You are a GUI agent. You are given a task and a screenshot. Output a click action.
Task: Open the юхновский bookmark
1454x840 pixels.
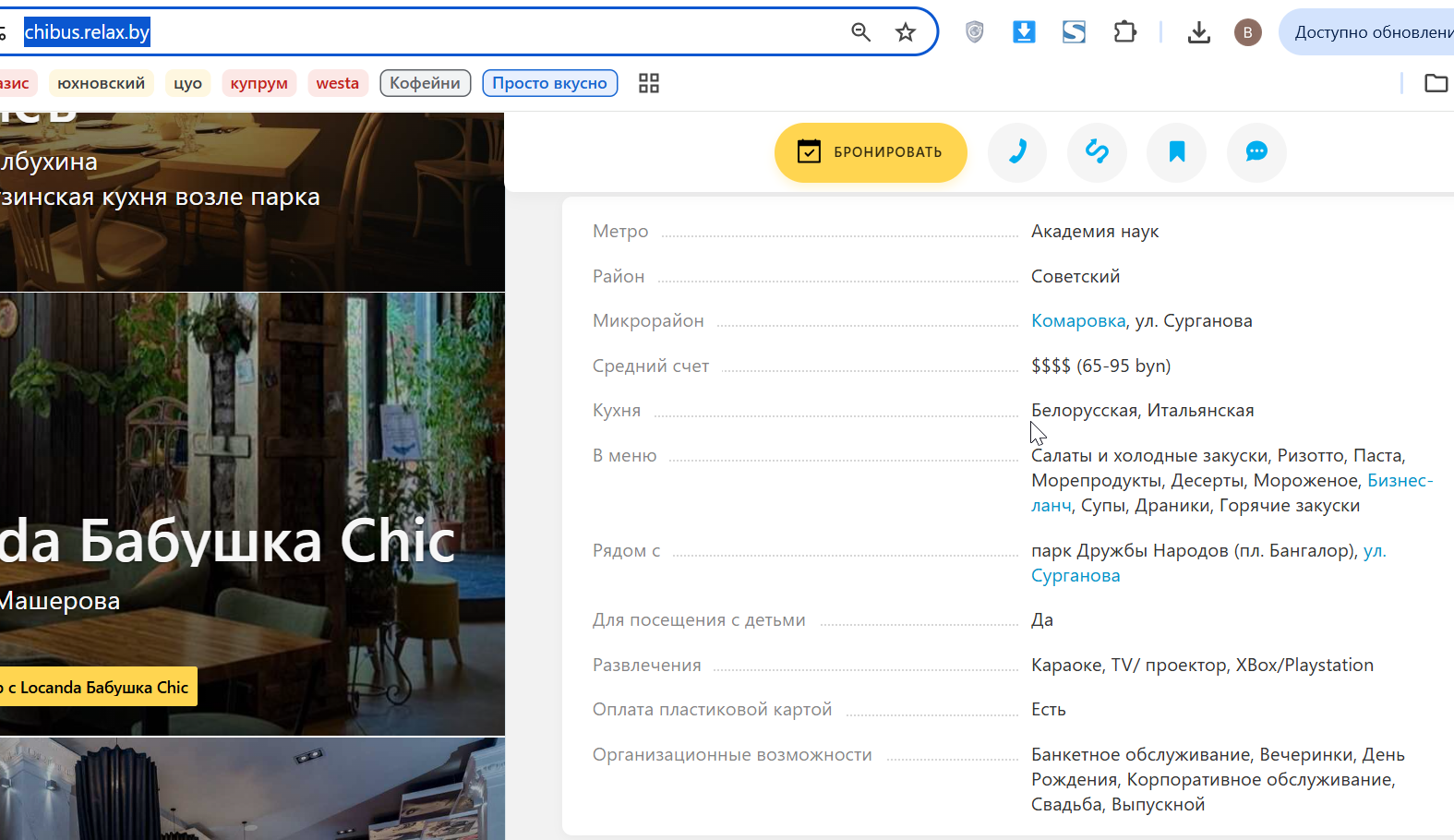102,83
